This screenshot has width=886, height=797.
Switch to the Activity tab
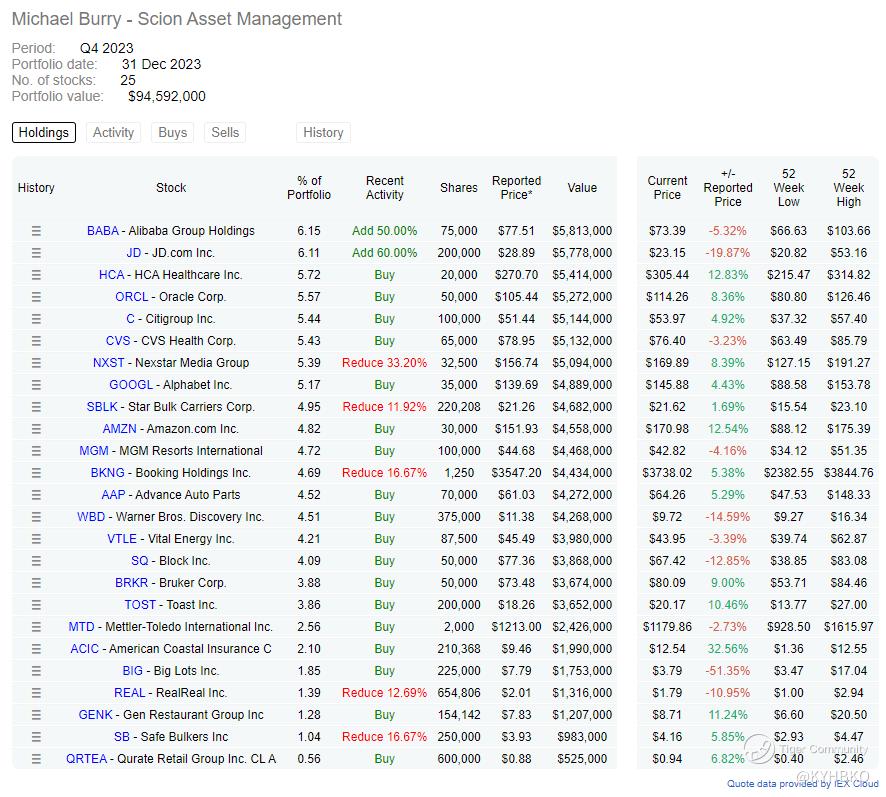tap(113, 132)
